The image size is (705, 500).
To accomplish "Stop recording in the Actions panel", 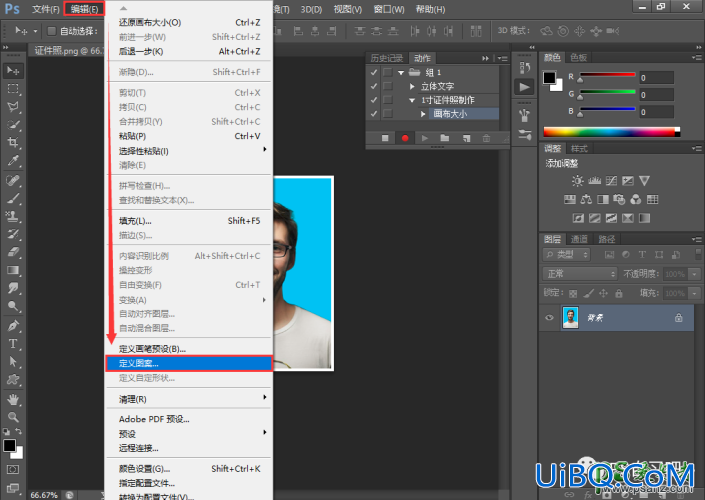I will click(385, 138).
